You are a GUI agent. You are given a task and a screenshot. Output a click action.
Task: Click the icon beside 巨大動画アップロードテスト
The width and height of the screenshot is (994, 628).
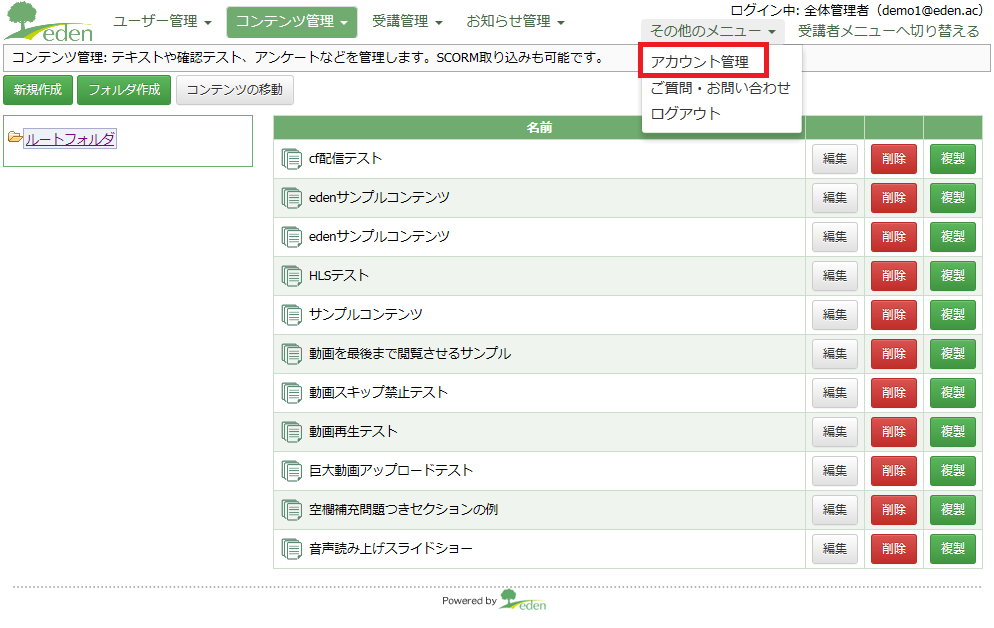coord(292,471)
